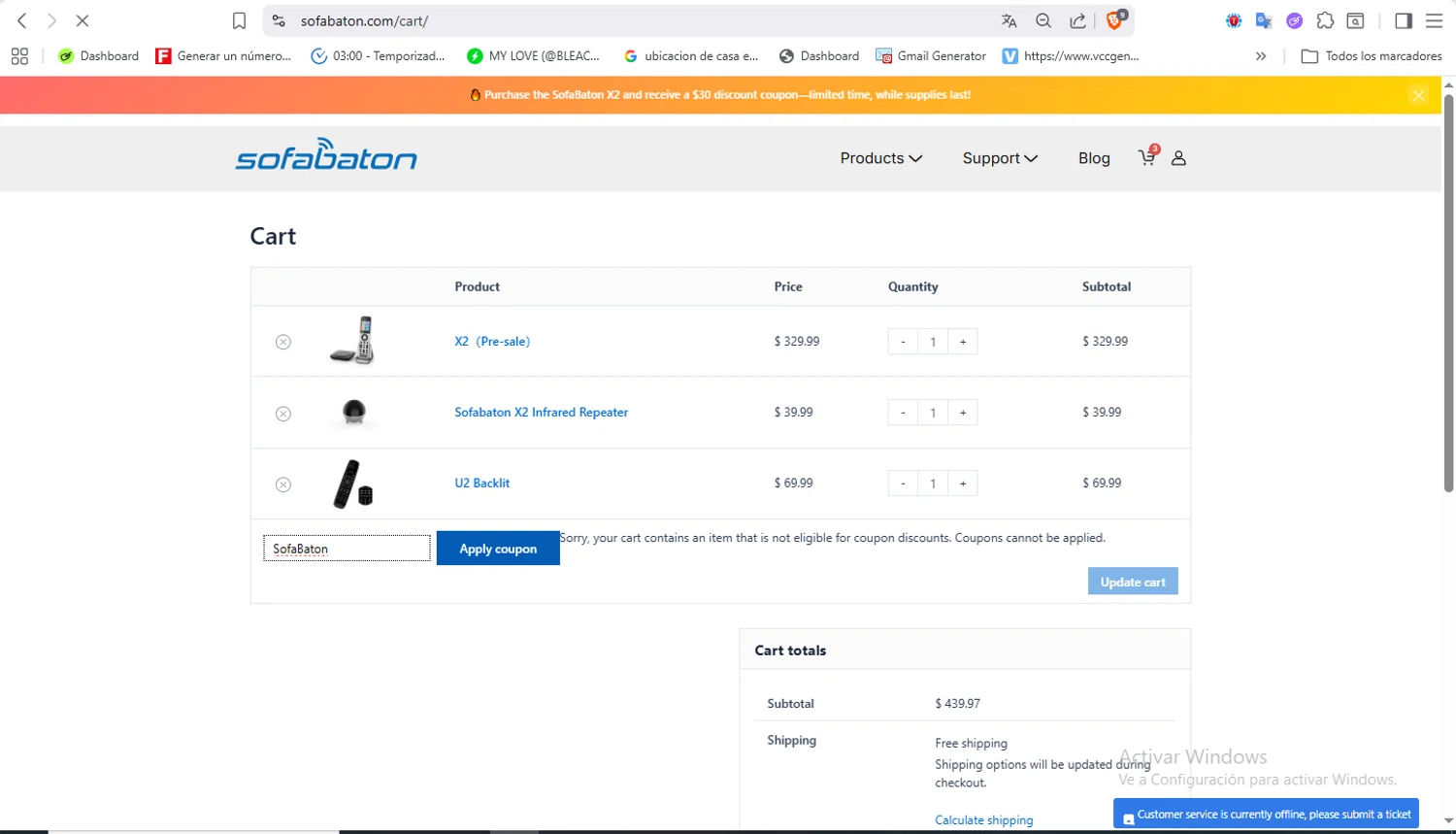Open the zoom out magnifier icon
This screenshot has width=1456, height=834.
(x=1043, y=21)
